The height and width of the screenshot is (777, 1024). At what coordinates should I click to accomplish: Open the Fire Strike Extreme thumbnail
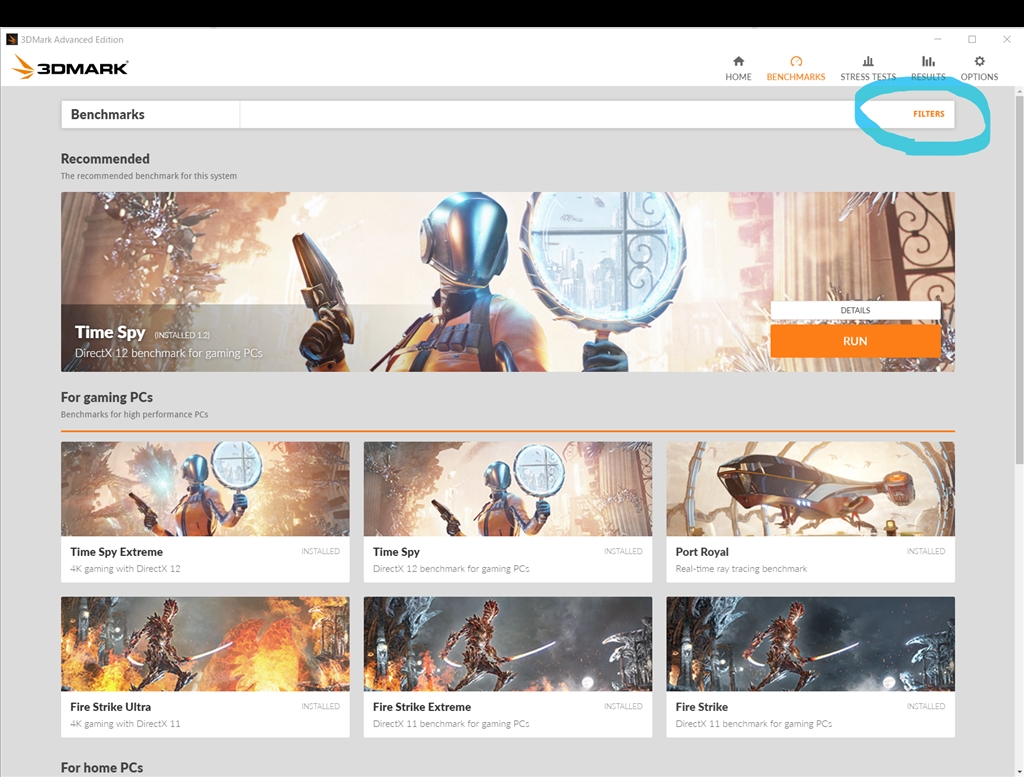[x=508, y=644]
